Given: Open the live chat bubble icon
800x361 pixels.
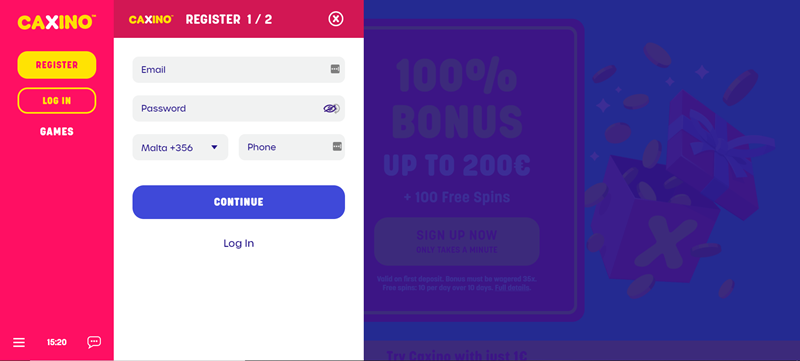Looking at the screenshot, I should pos(94,342).
